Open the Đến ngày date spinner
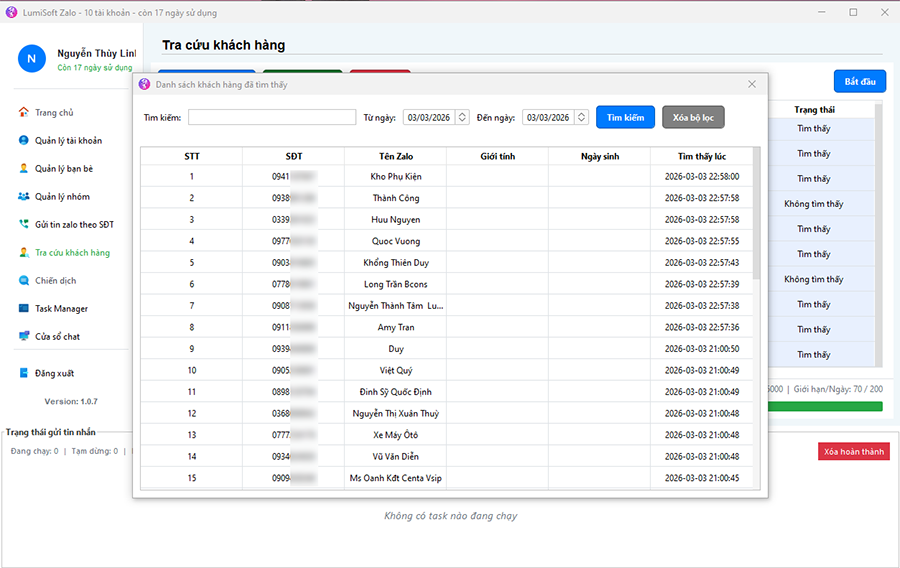Image resolution: width=900 pixels, height=568 pixels. (580, 117)
